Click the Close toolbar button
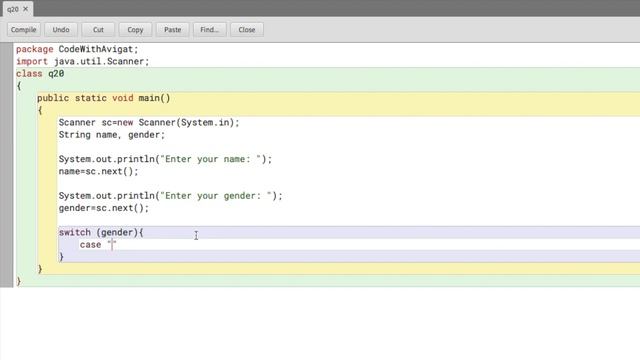Screen dimensions: 640x360 pos(247,30)
